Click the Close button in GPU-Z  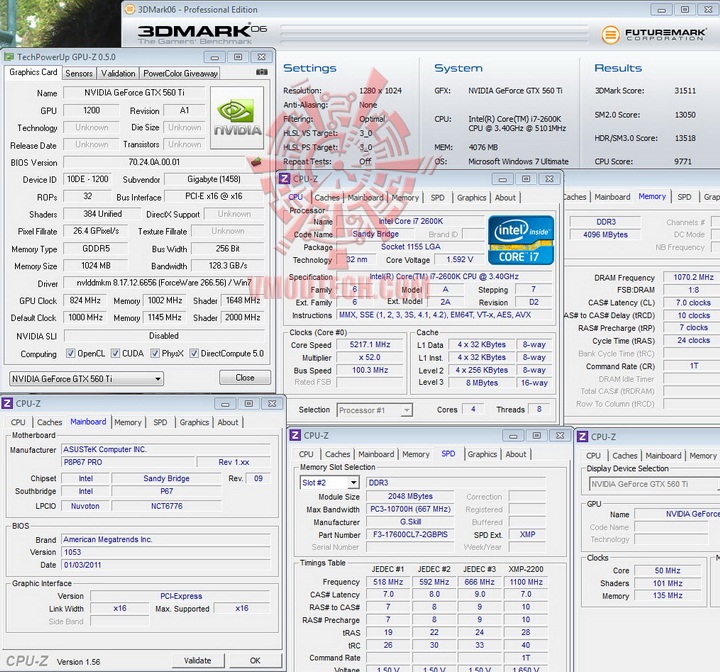click(245, 378)
